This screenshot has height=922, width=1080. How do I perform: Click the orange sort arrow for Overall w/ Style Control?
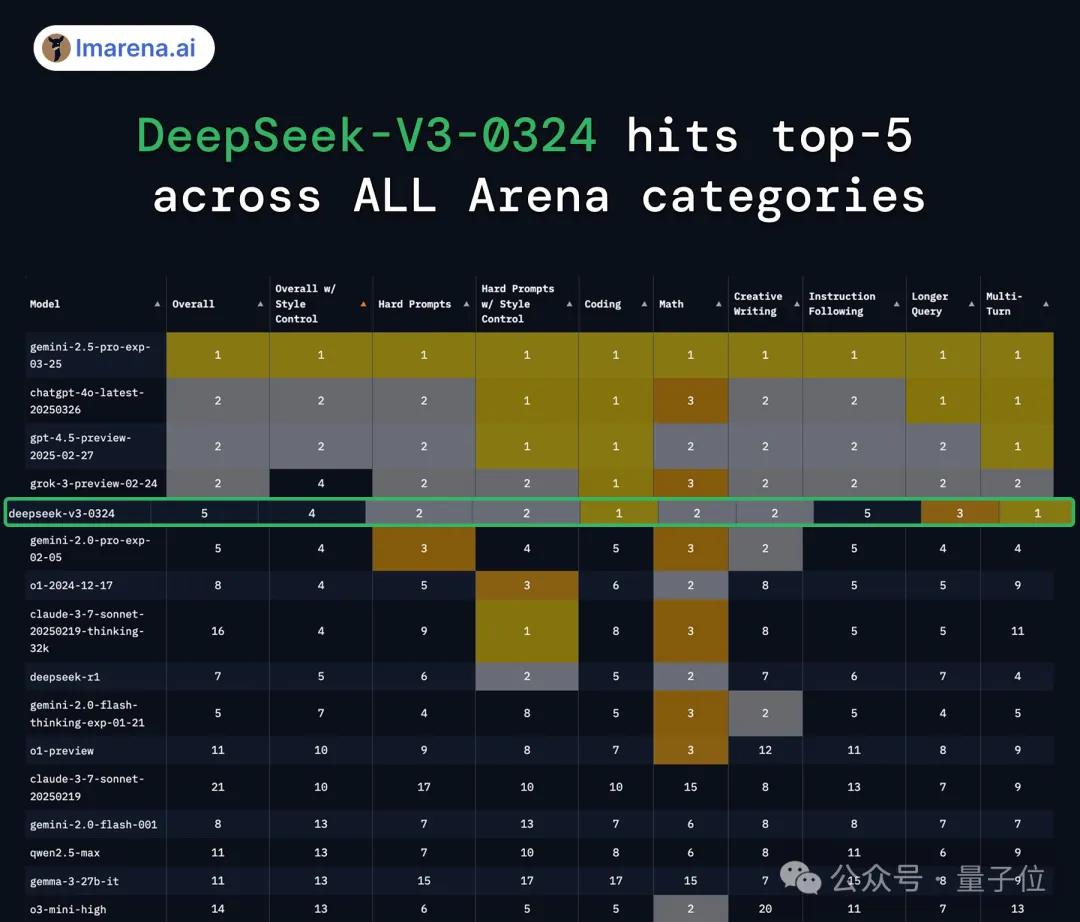362,304
